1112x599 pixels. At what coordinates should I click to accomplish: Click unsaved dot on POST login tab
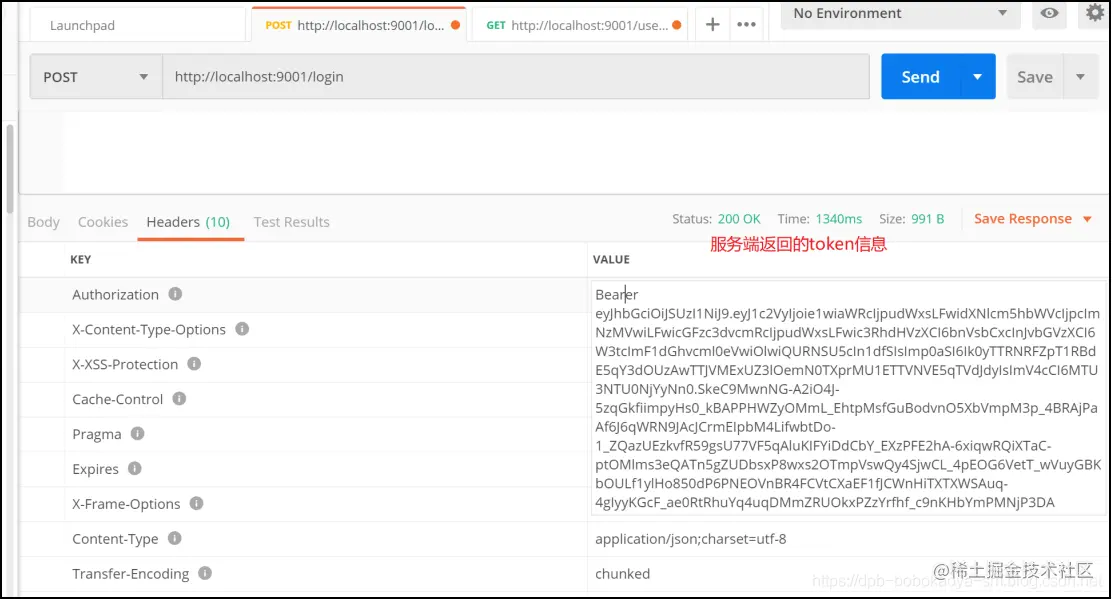(x=455, y=25)
